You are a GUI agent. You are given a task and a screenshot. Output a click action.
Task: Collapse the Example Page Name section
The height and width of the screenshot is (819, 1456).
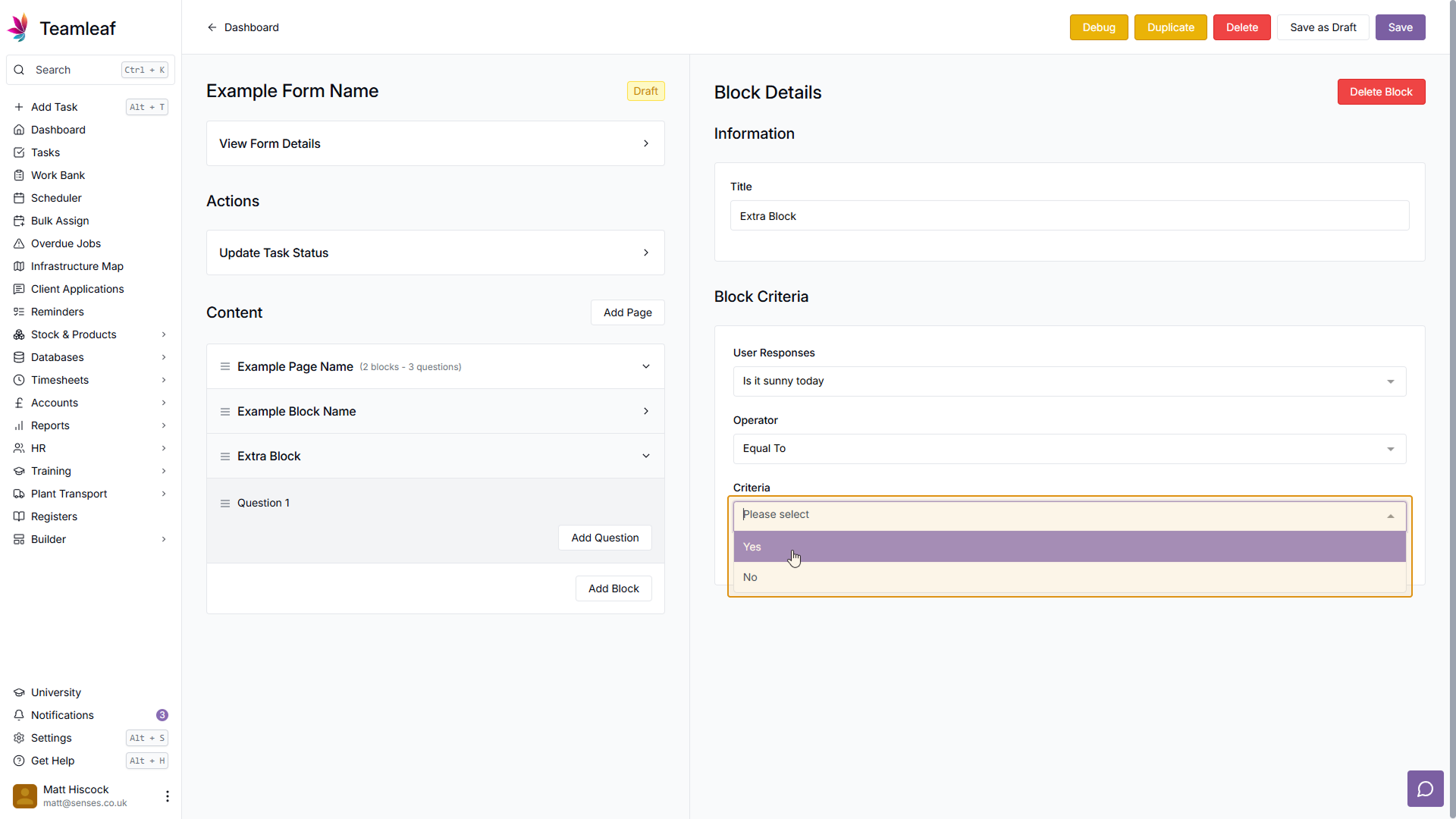(x=646, y=367)
